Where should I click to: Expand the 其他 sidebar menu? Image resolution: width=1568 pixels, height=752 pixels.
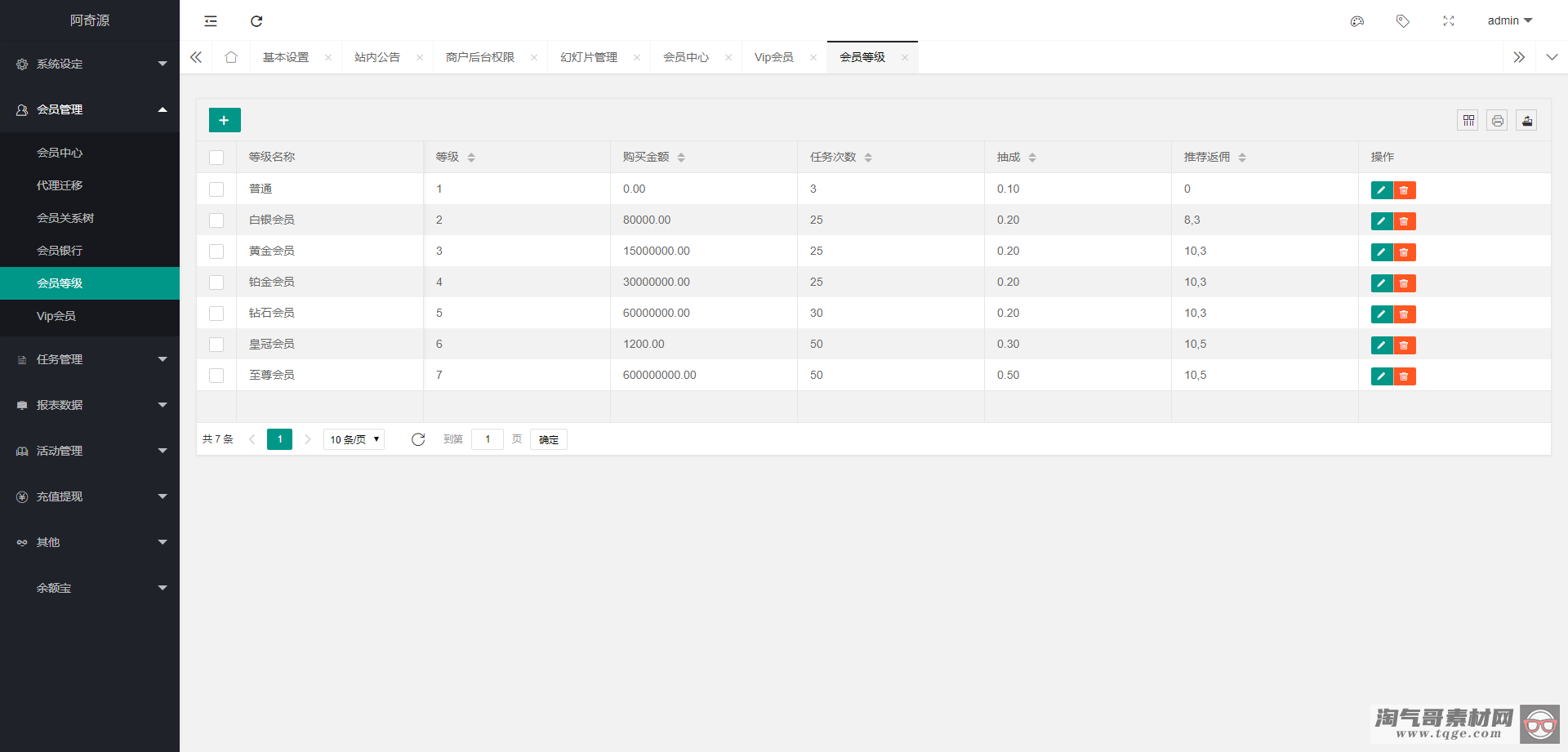[90, 542]
